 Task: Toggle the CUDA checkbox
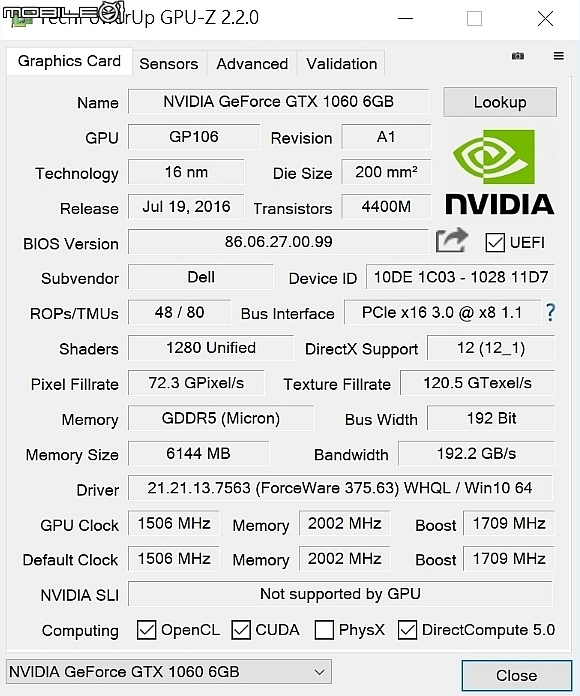[241, 630]
